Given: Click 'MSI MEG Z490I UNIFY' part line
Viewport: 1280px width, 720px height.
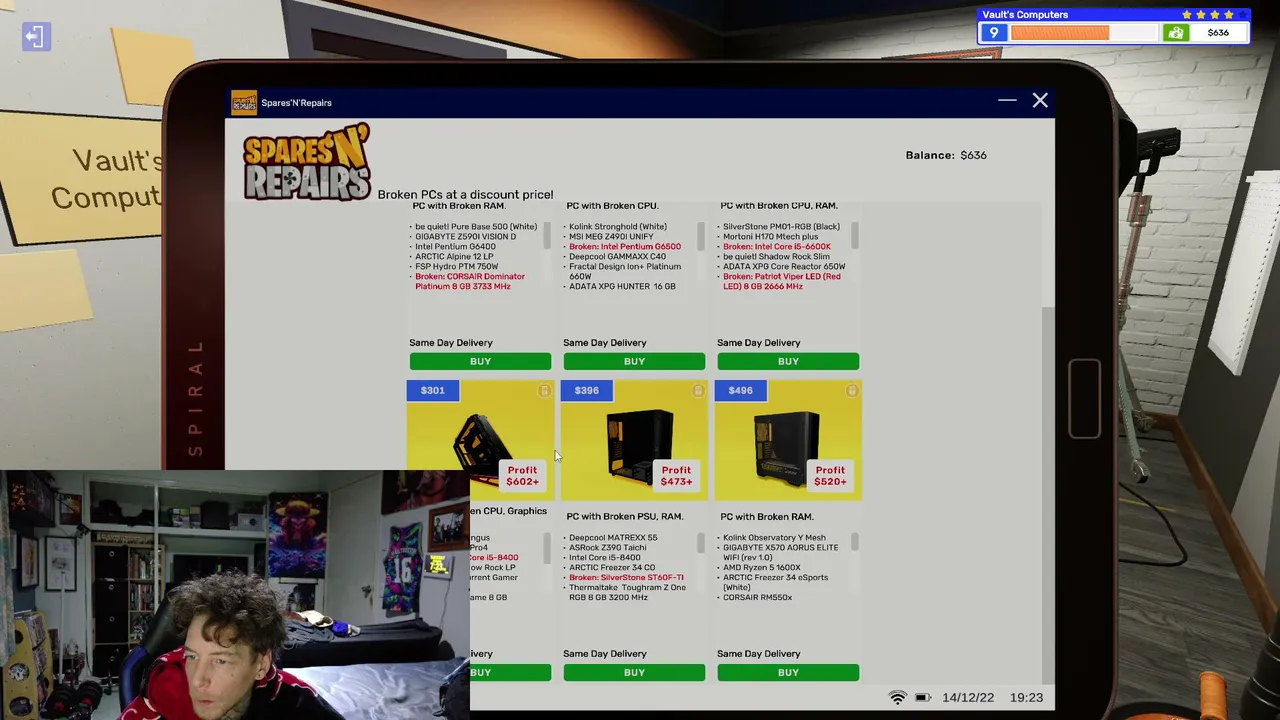Looking at the screenshot, I should point(611,237).
